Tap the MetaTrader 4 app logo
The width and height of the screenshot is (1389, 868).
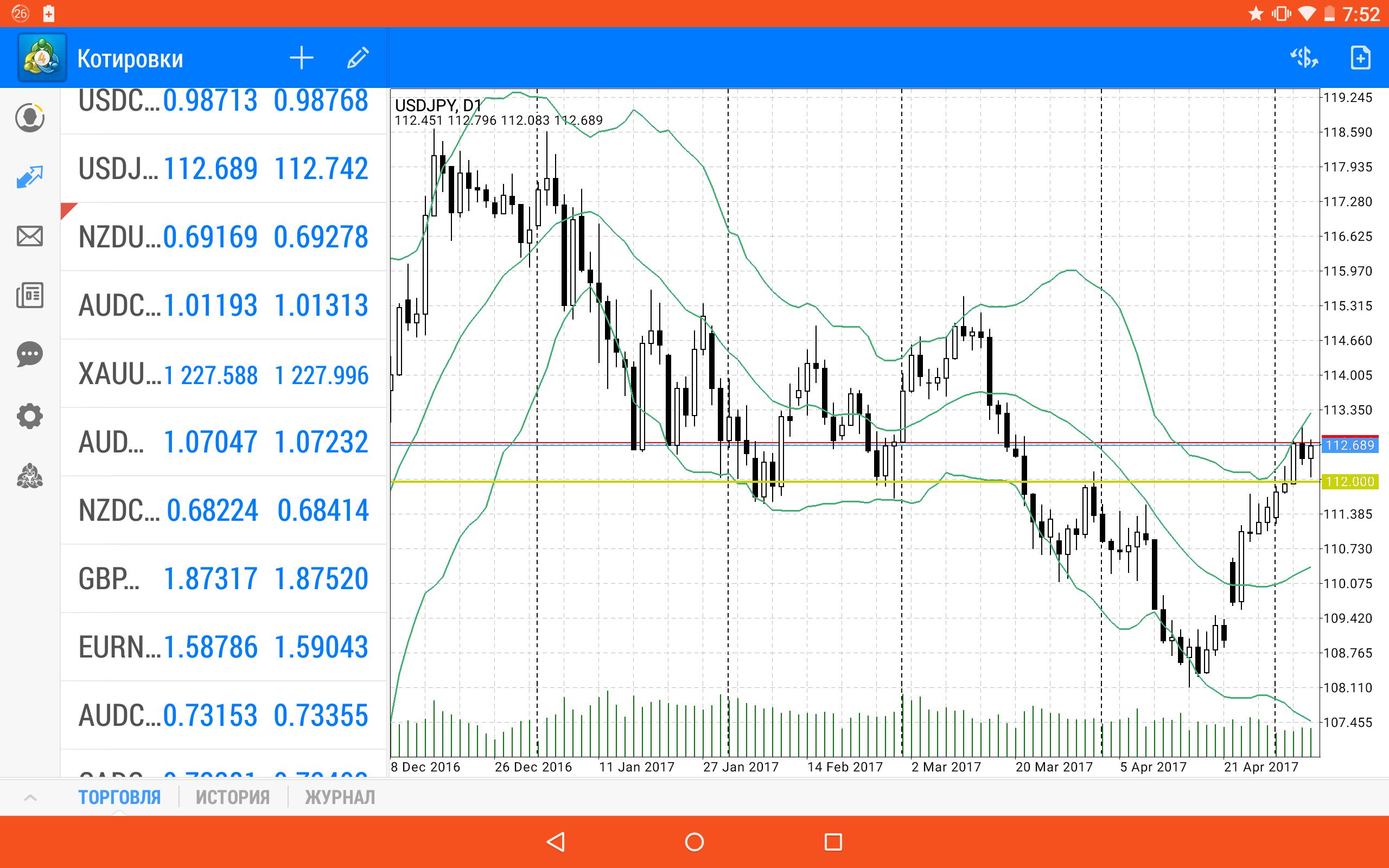coord(42,58)
